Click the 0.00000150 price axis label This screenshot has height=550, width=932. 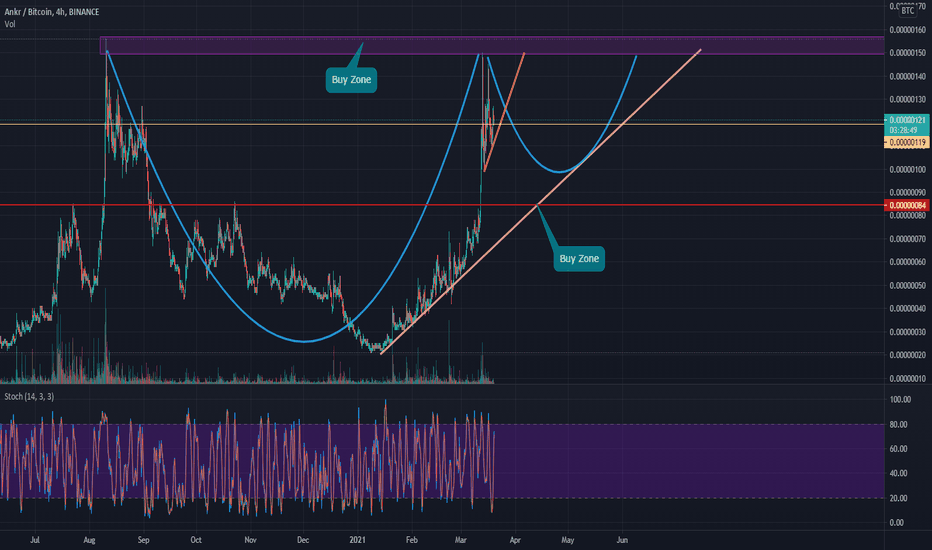[908, 53]
